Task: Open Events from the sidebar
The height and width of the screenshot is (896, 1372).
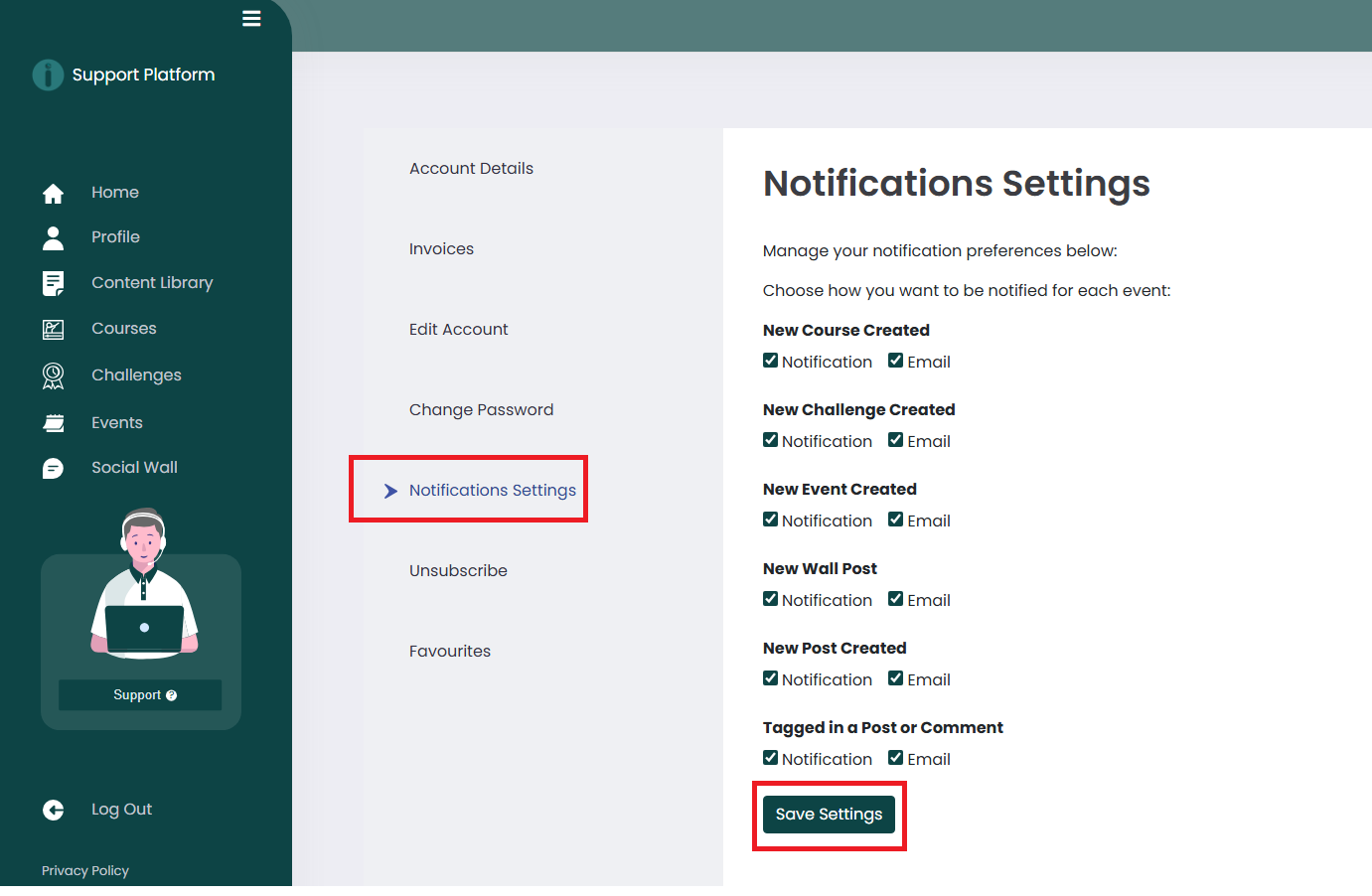Action: coord(117,423)
